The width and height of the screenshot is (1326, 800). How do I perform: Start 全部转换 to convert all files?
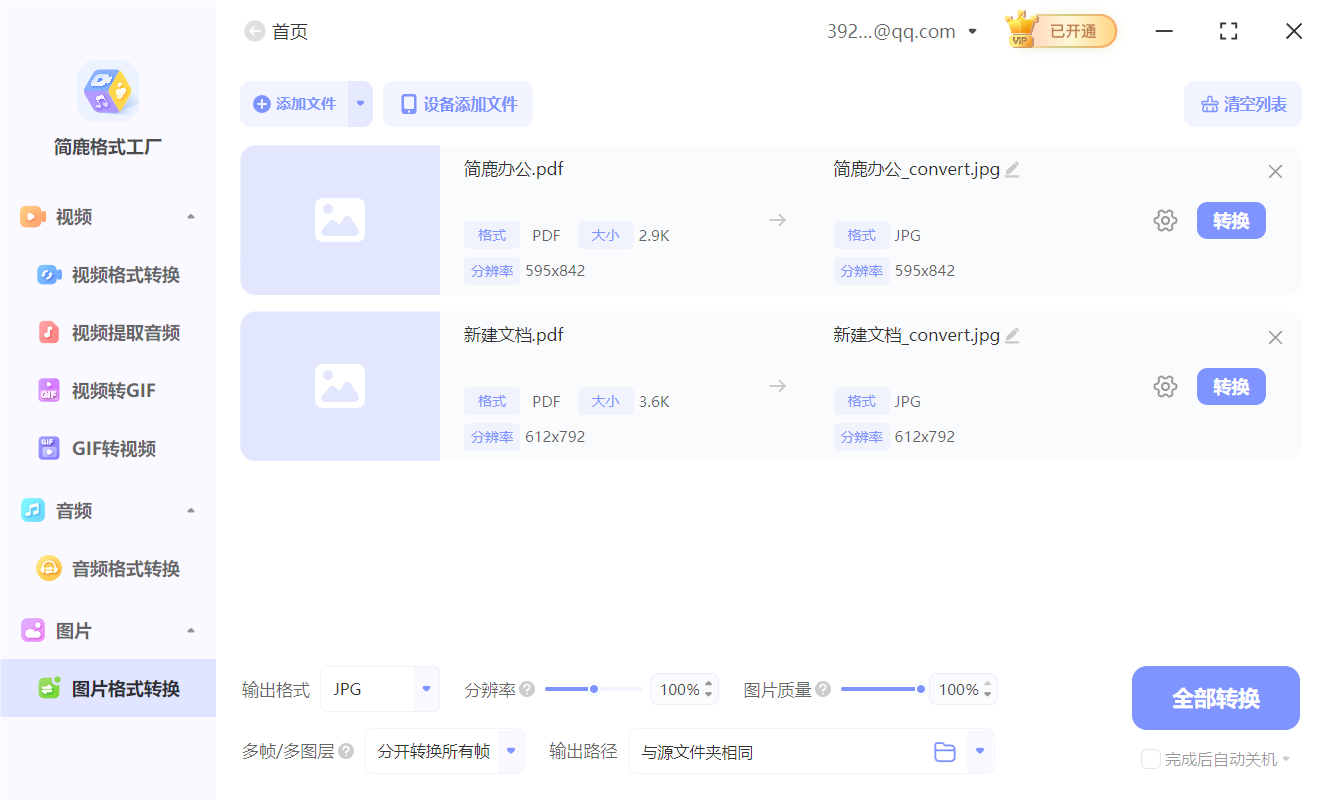pyautogui.click(x=1215, y=698)
